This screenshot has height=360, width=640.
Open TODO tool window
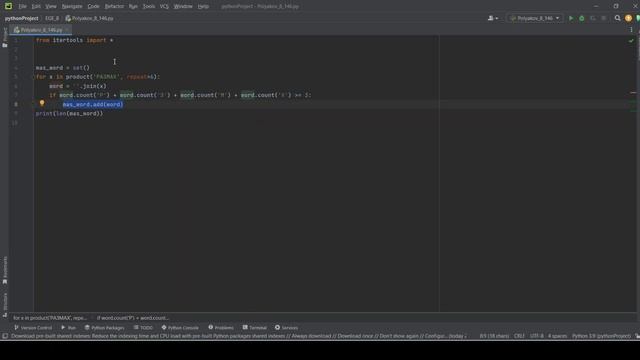143,328
